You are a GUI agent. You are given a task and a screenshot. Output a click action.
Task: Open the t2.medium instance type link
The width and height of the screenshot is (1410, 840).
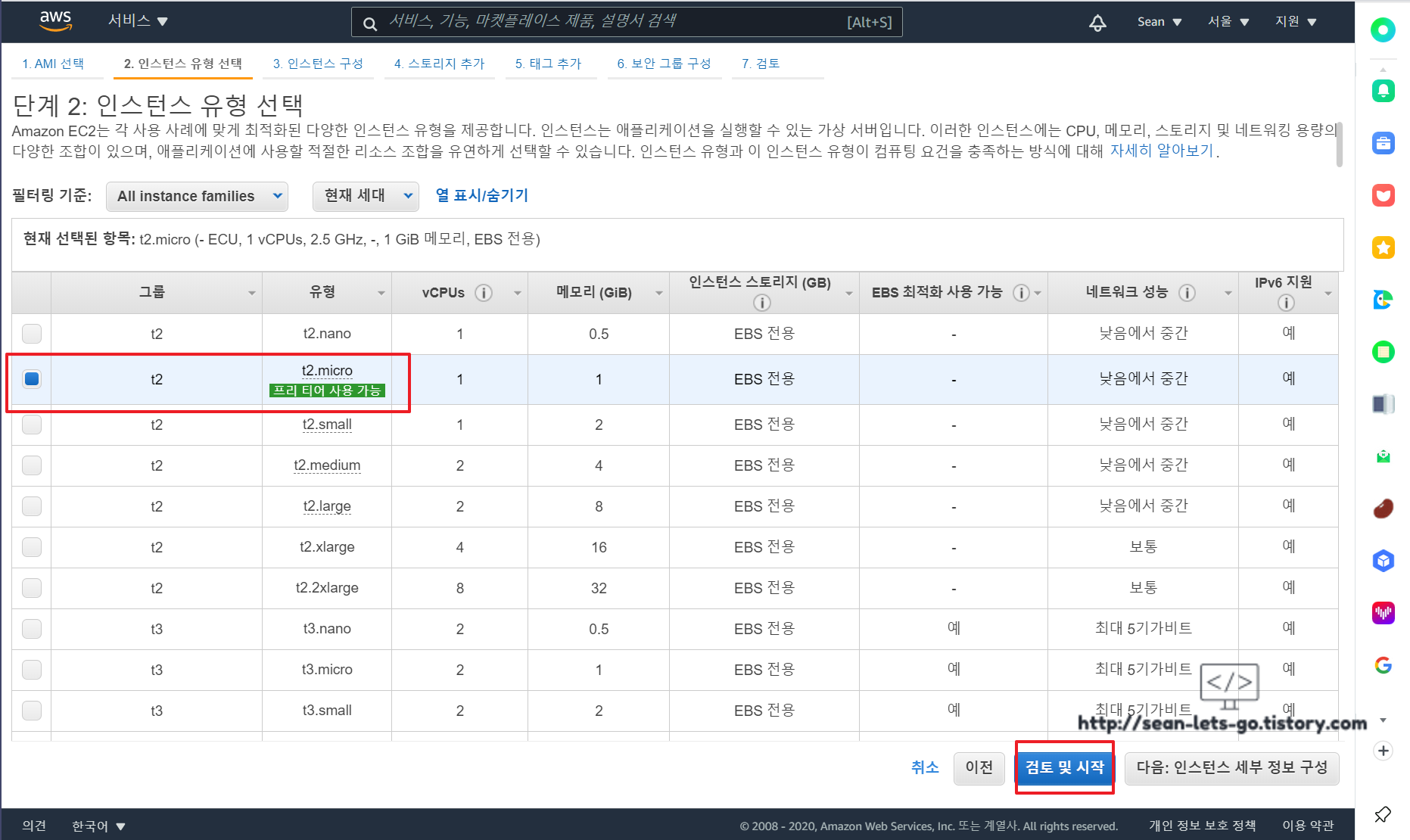click(327, 465)
